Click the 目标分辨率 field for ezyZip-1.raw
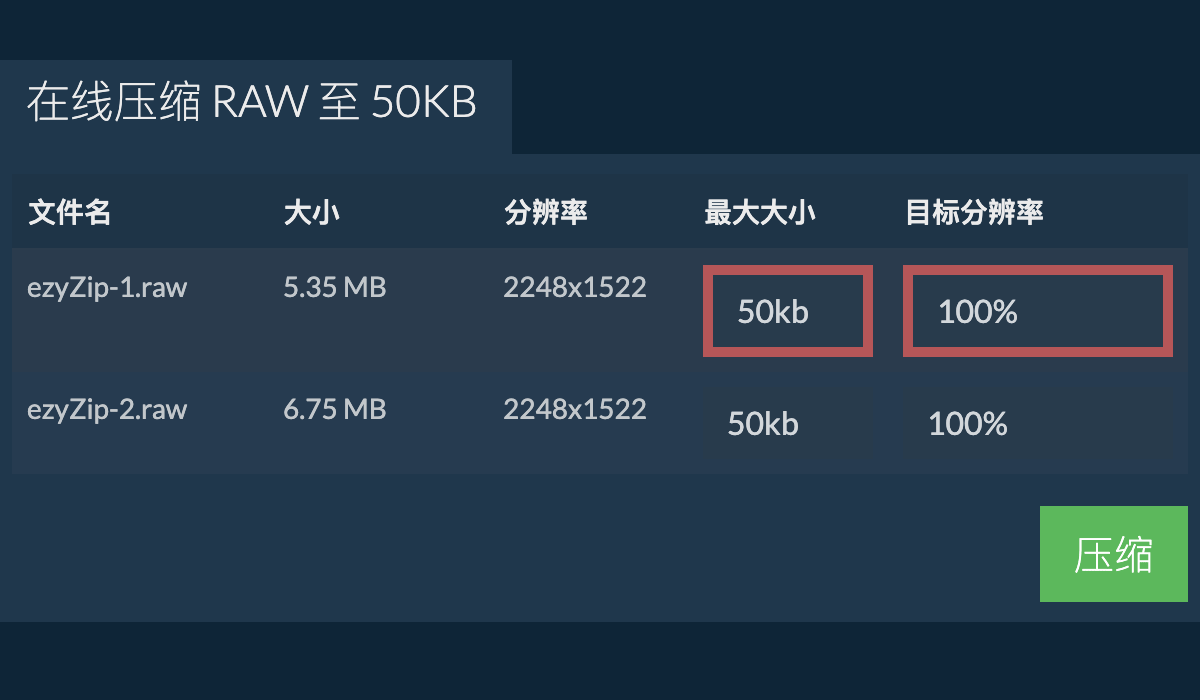Viewport: 1200px width, 700px height. pyautogui.click(x=1037, y=311)
